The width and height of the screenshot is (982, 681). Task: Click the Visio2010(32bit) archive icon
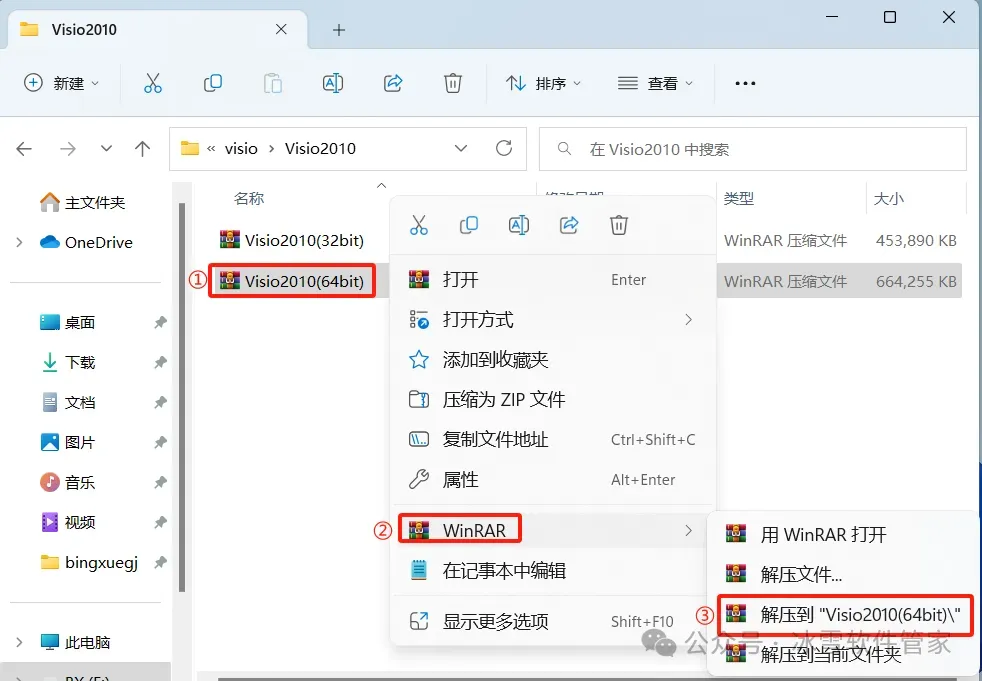(x=230, y=239)
